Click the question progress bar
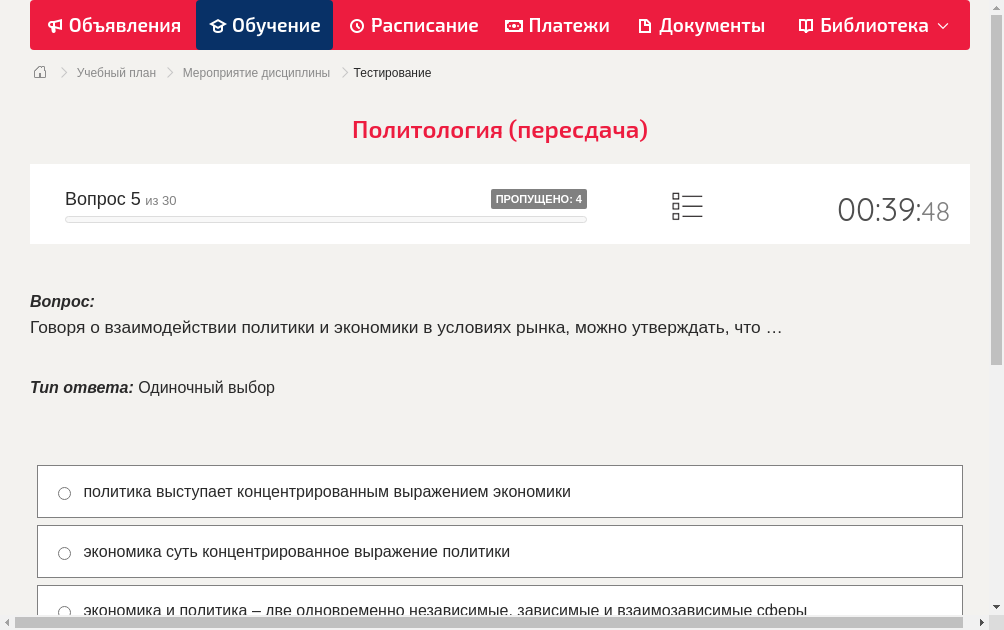This screenshot has height=630, width=1004. coord(325,219)
